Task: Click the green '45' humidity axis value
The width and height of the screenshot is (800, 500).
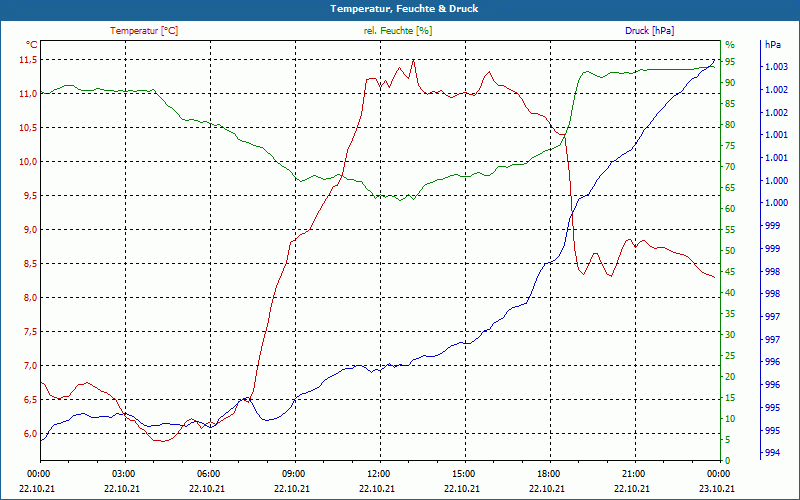Action: 730,272
